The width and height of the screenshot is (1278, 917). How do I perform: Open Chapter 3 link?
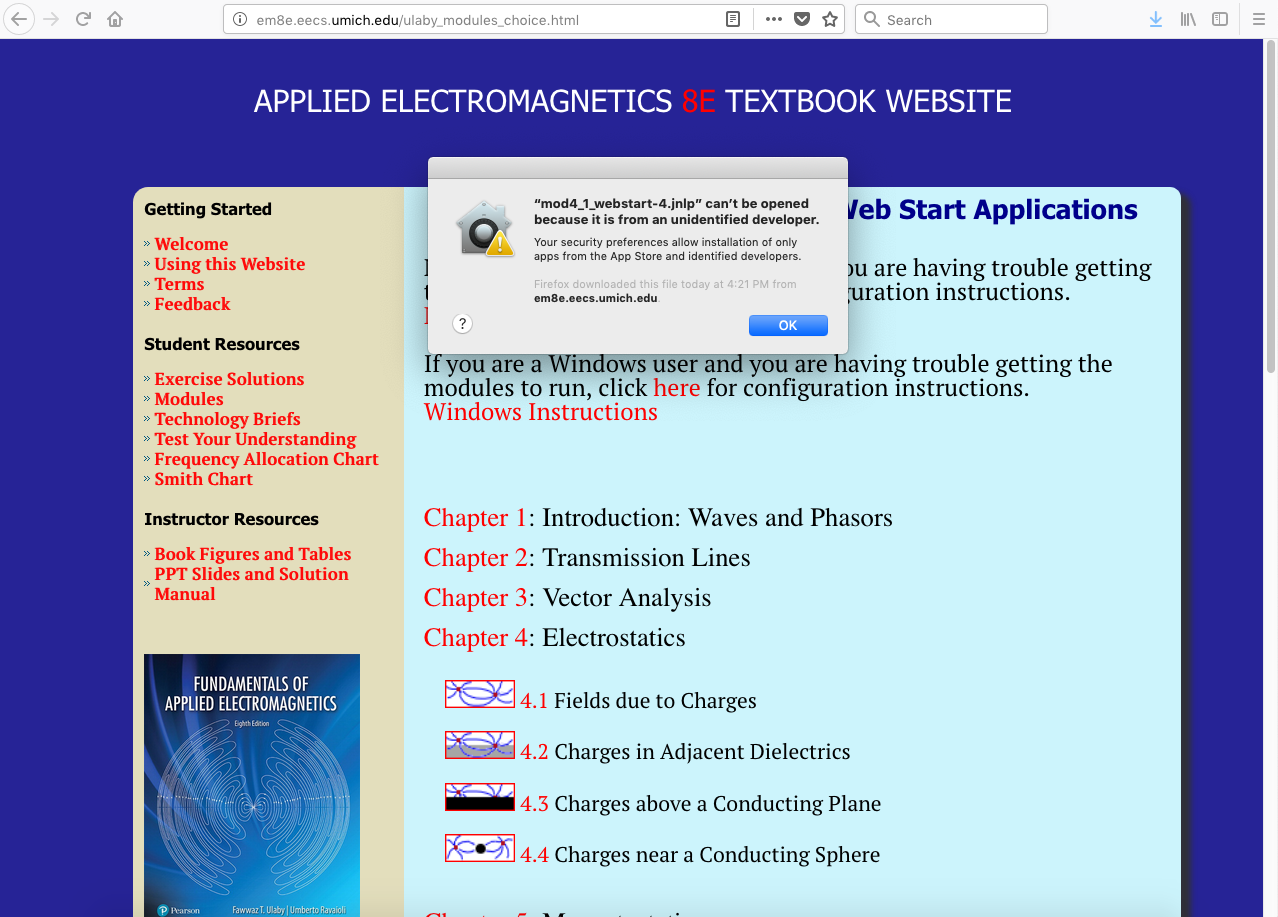tap(475, 598)
